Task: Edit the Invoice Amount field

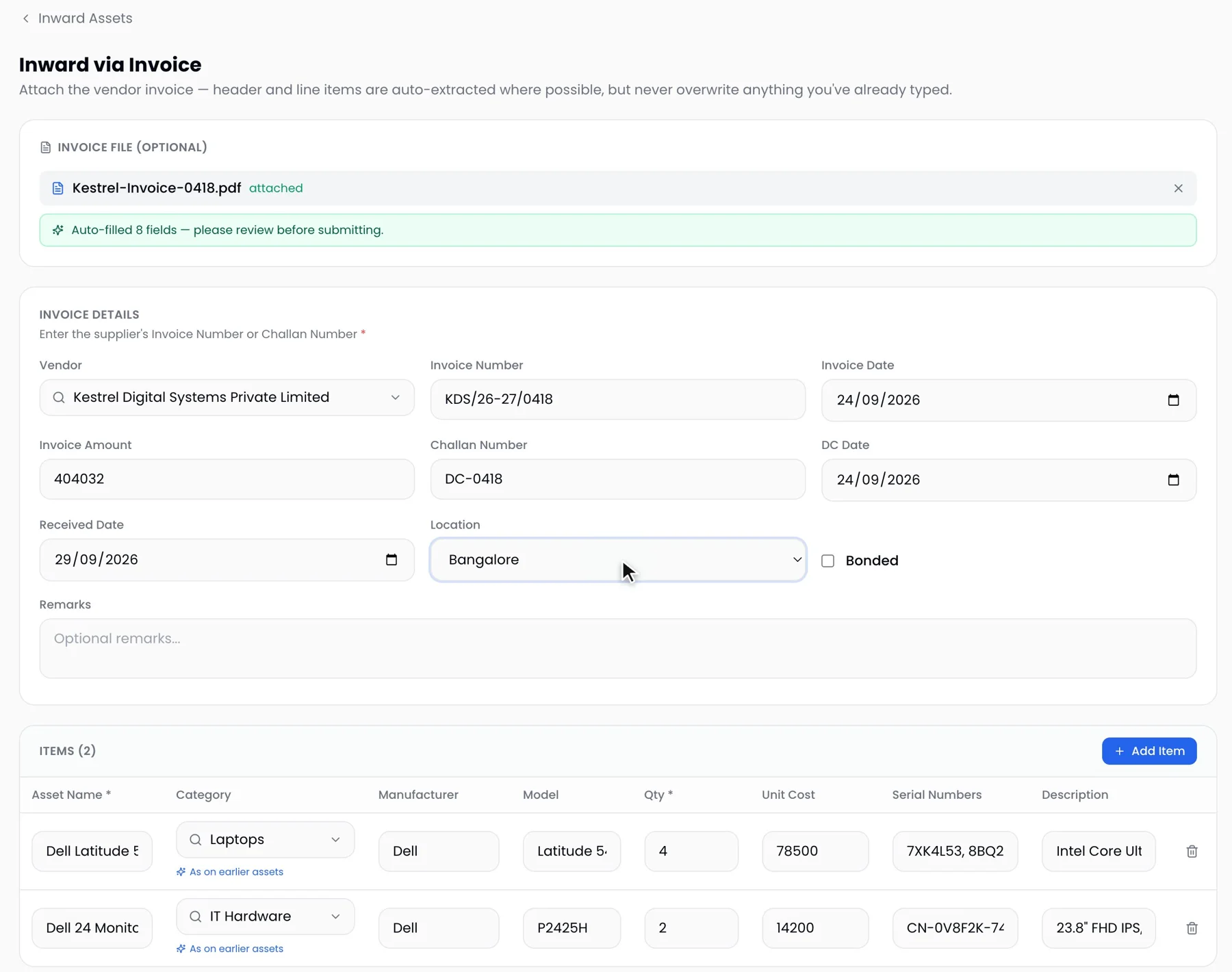Action: (x=227, y=479)
